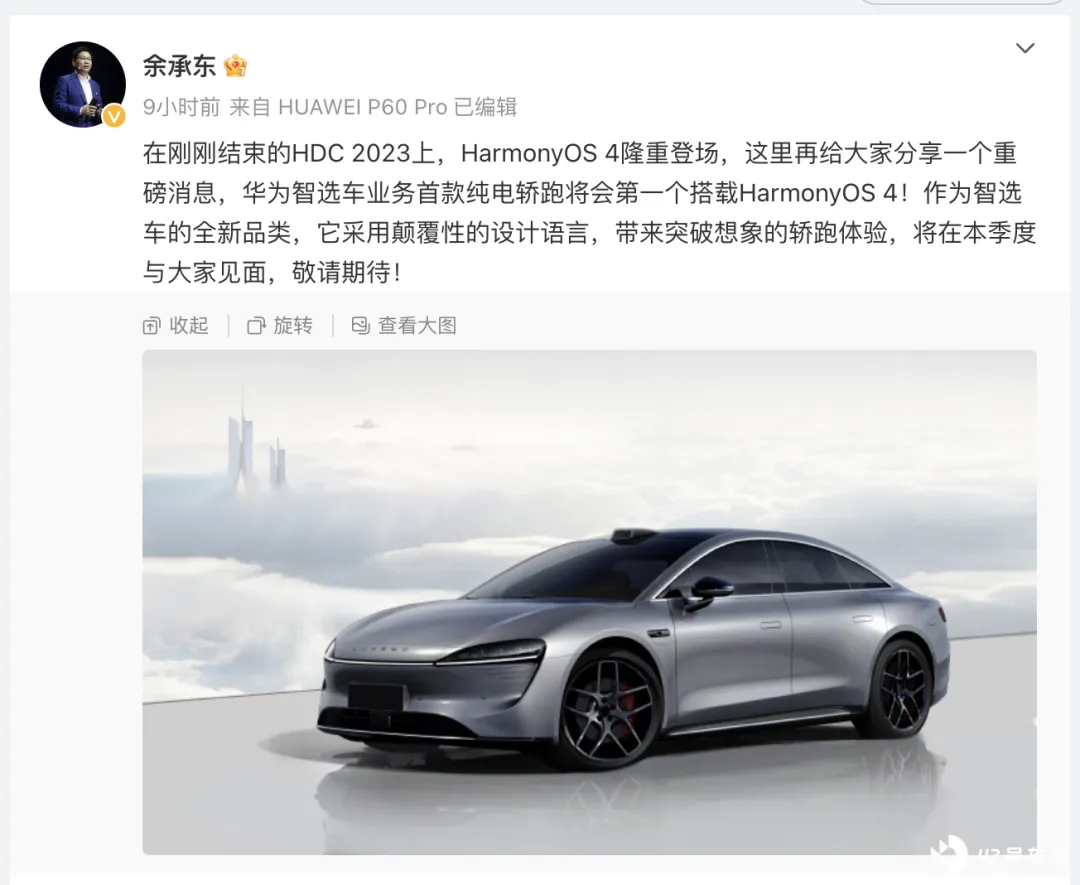This screenshot has height=885, width=1080.
Task: Click 余承东's profile avatar
Action: [83, 84]
